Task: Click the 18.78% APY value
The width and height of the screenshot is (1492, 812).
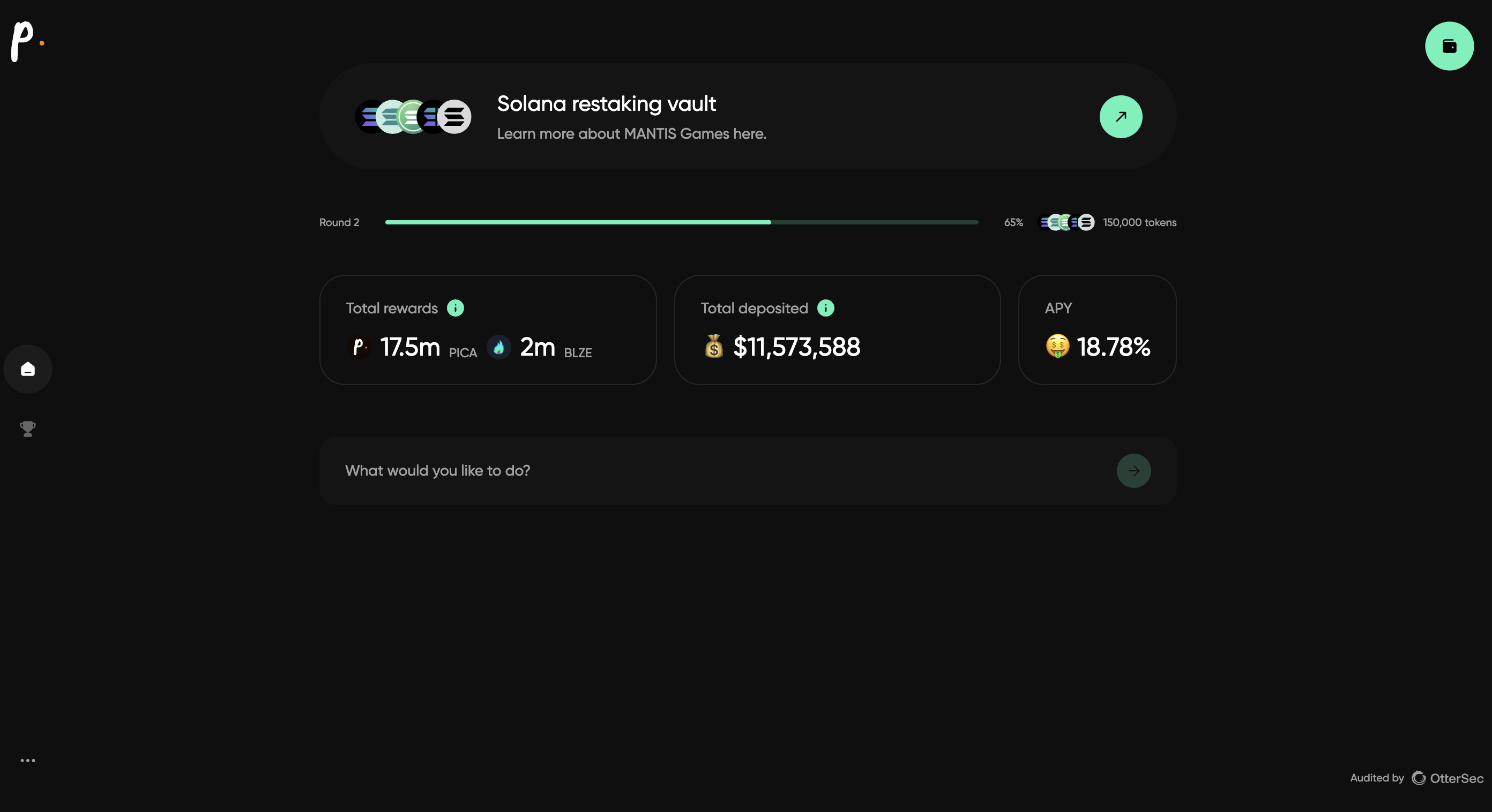Action: 1113,347
